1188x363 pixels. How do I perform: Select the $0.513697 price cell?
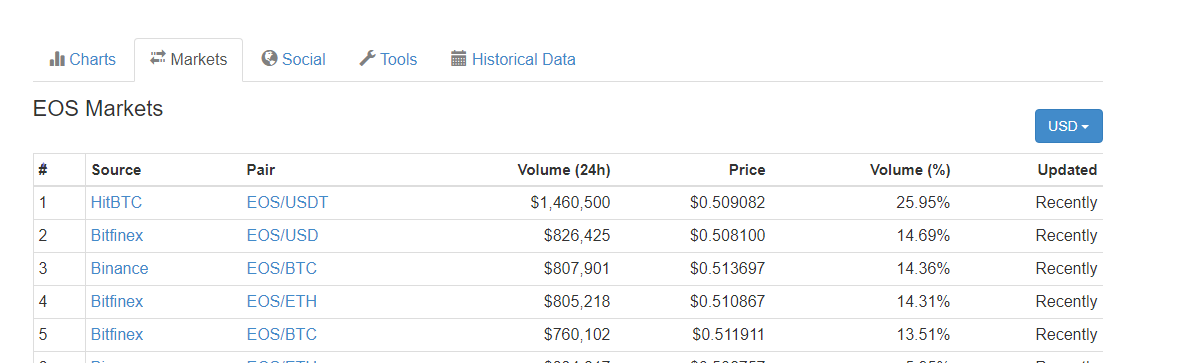coord(727,269)
